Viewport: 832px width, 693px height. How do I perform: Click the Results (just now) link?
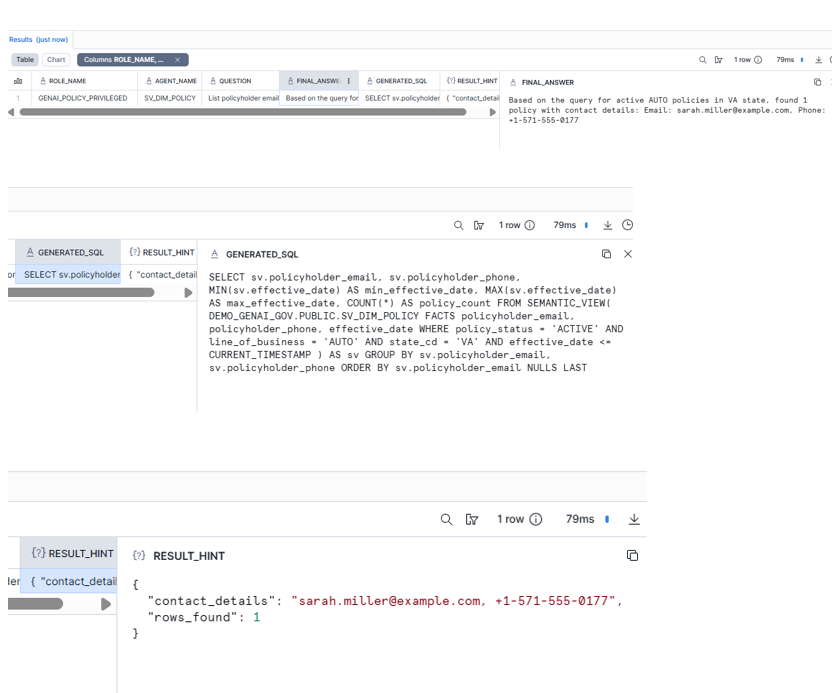click(39, 39)
